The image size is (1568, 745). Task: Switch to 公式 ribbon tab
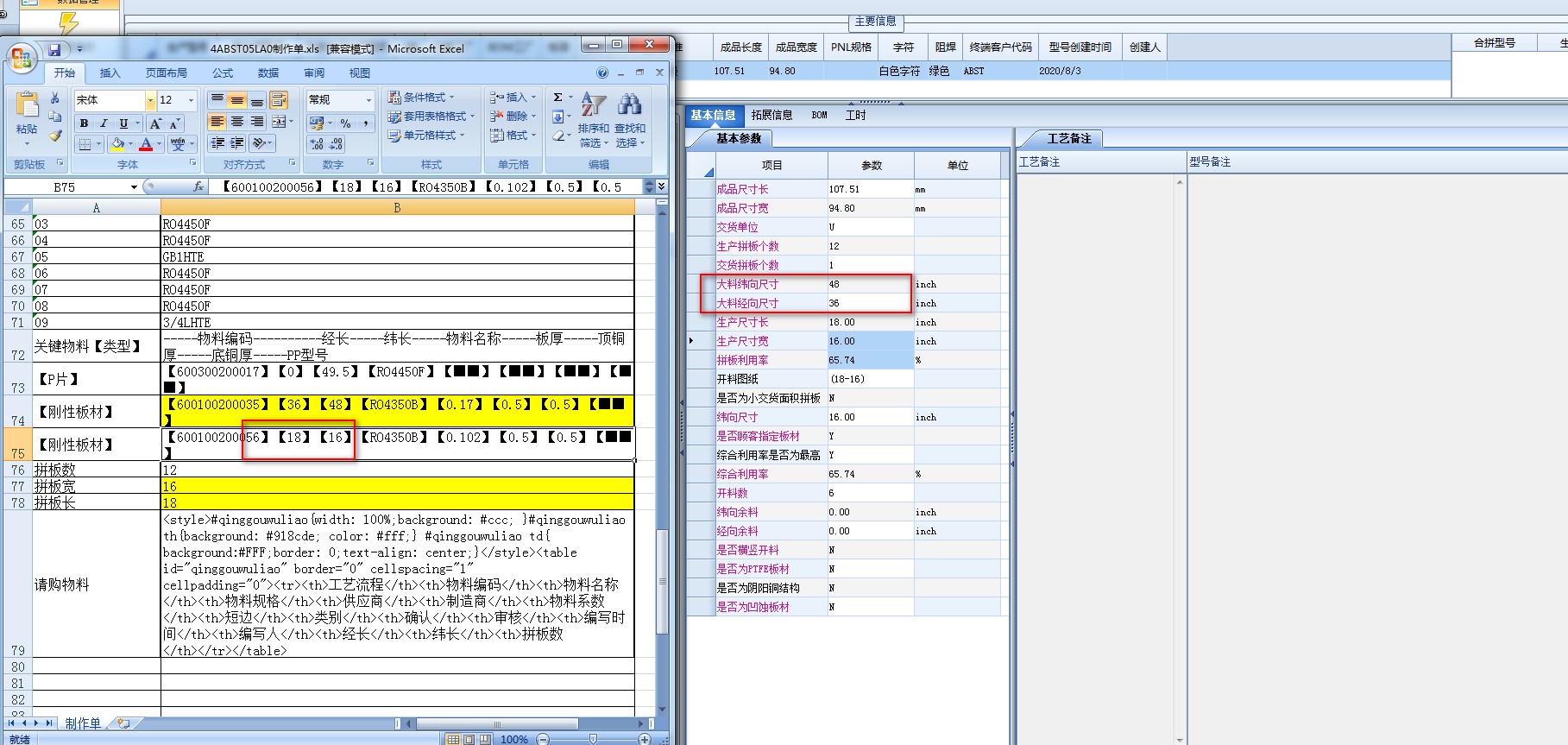point(223,73)
